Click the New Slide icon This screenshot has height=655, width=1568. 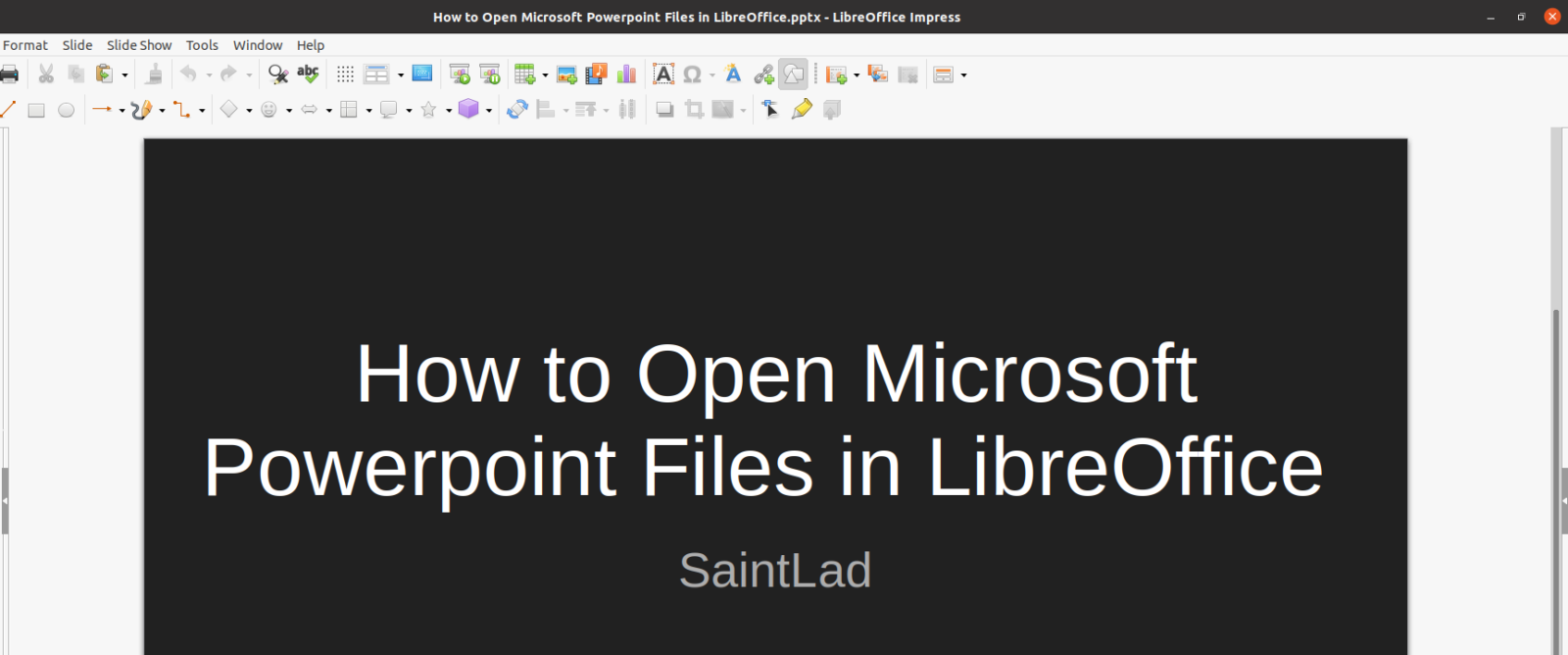click(836, 75)
